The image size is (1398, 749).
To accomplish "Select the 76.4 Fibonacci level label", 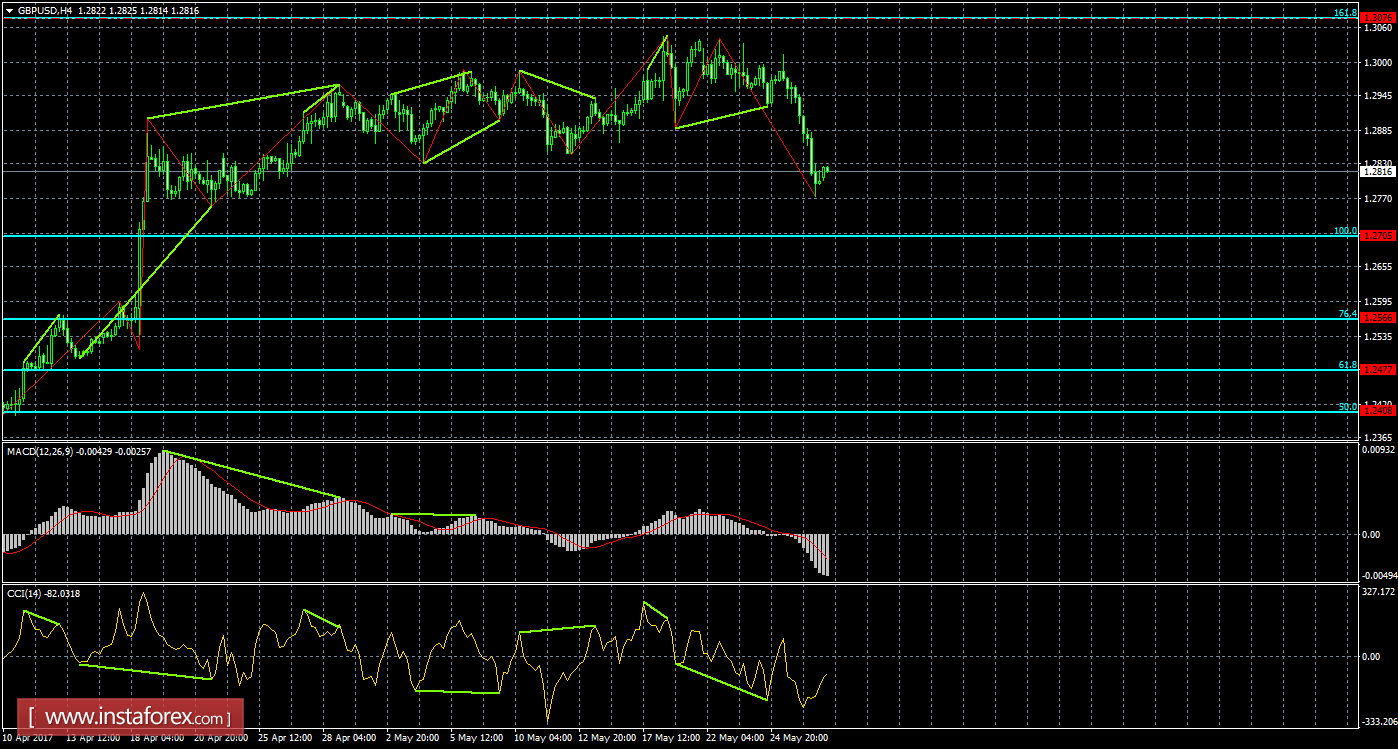I will tap(1348, 314).
